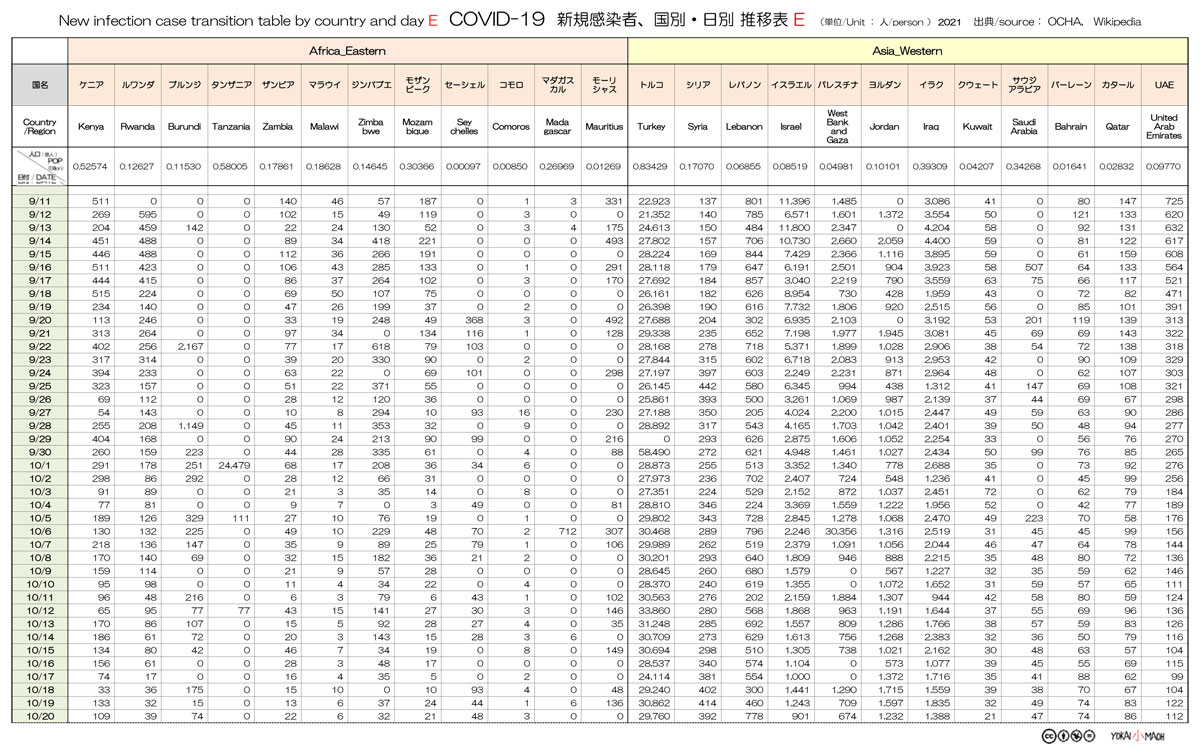Click the CC attribution person icon
The height and width of the screenshot is (751, 1200).
[x=1062, y=737]
